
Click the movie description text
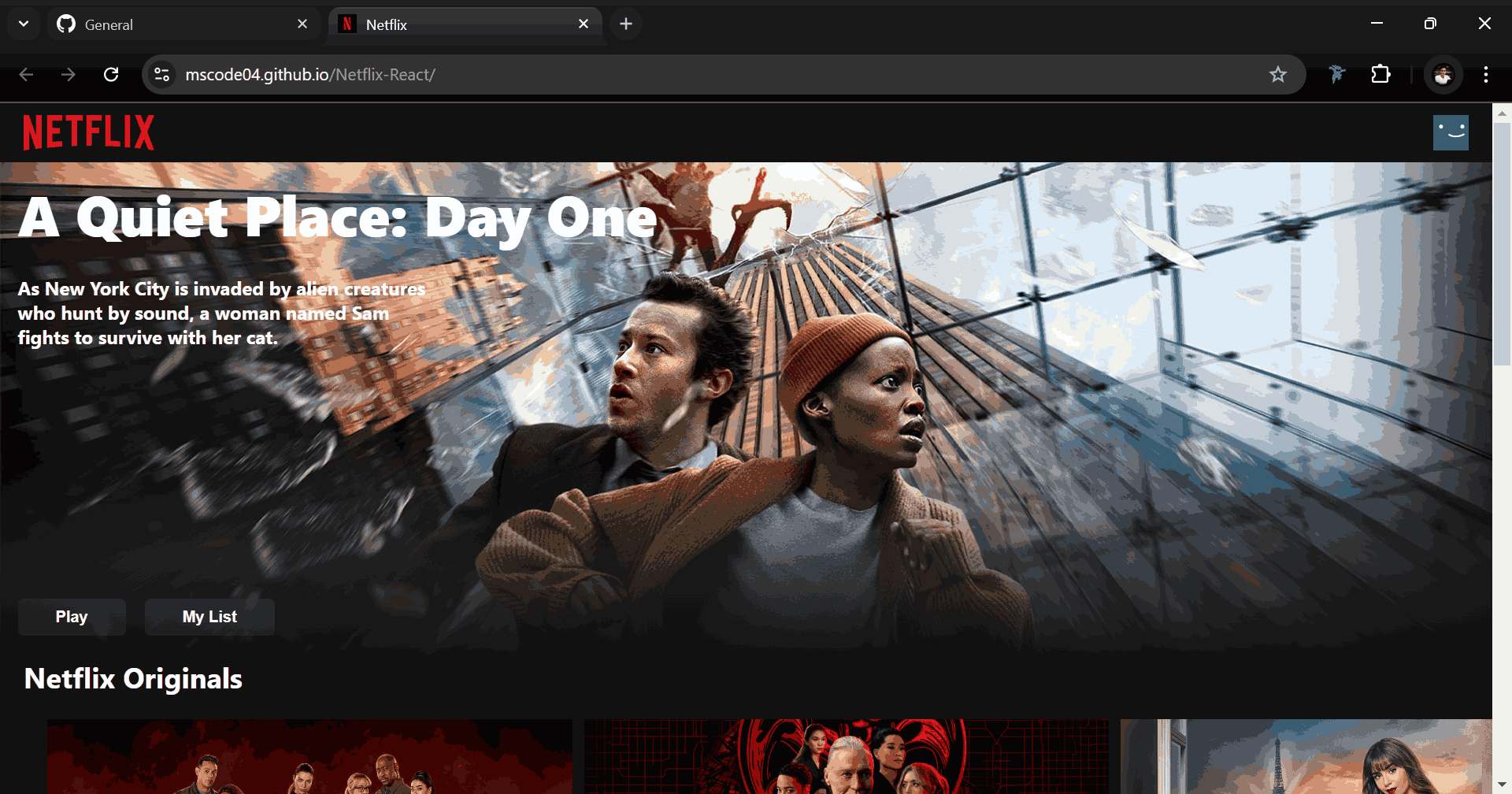(221, 314)
